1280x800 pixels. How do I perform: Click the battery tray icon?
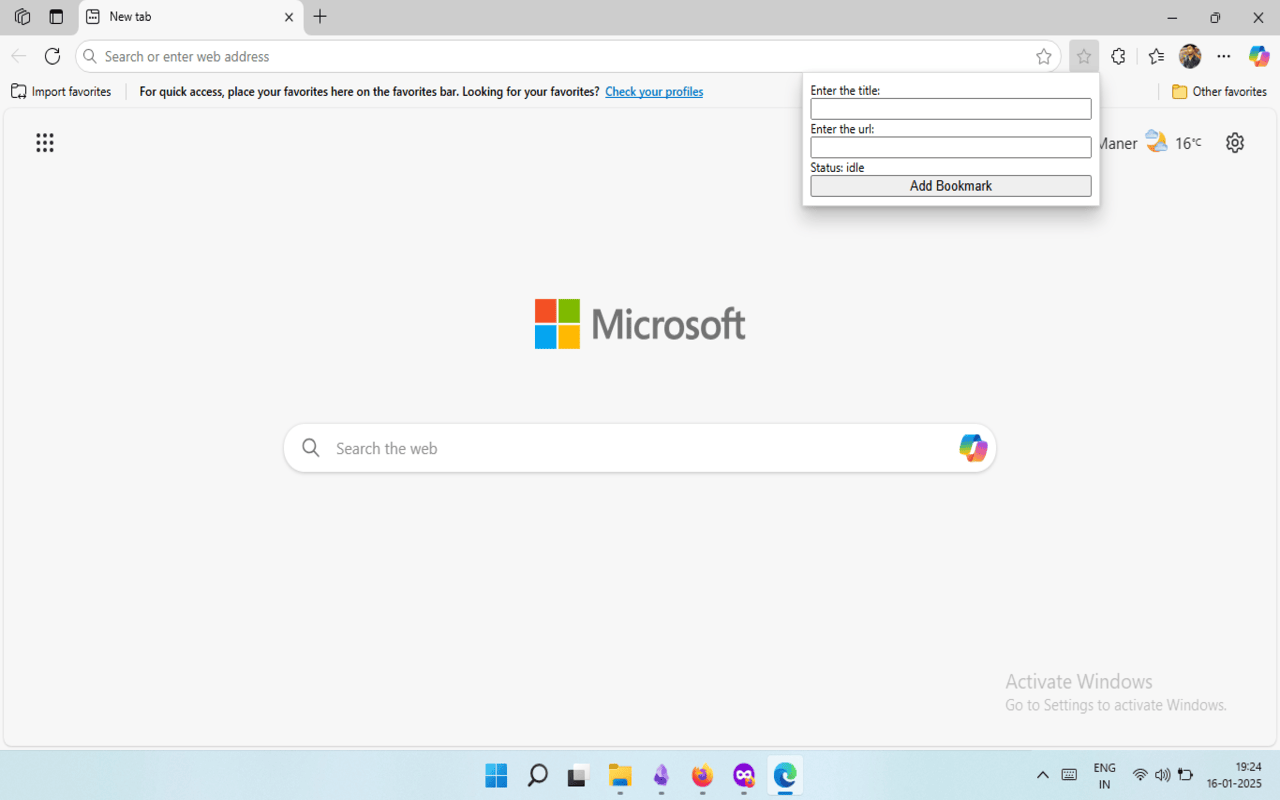click(x=1185, y=775)
